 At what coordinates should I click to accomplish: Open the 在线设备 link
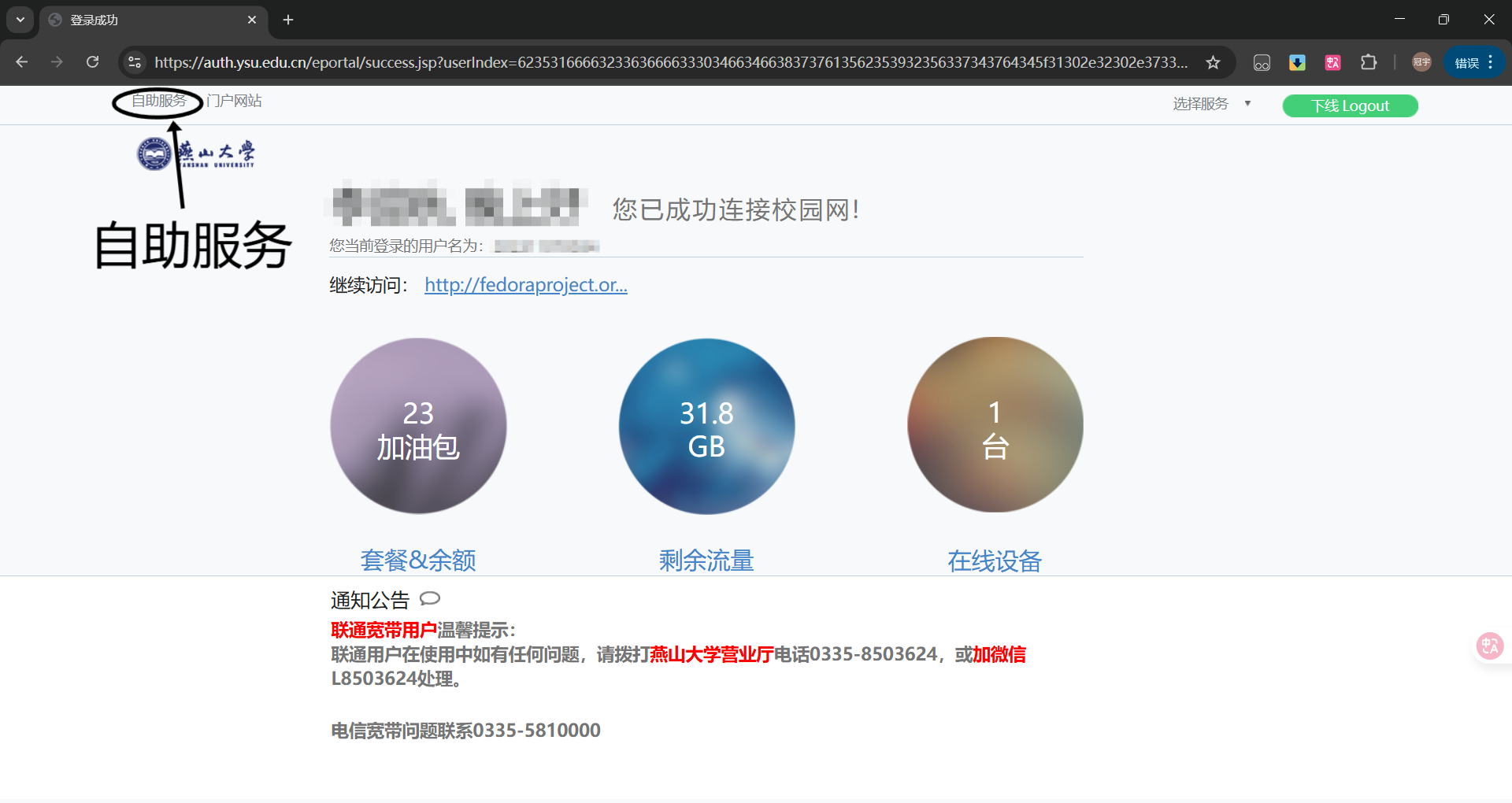pyautogui.click(x=994, y=561)
